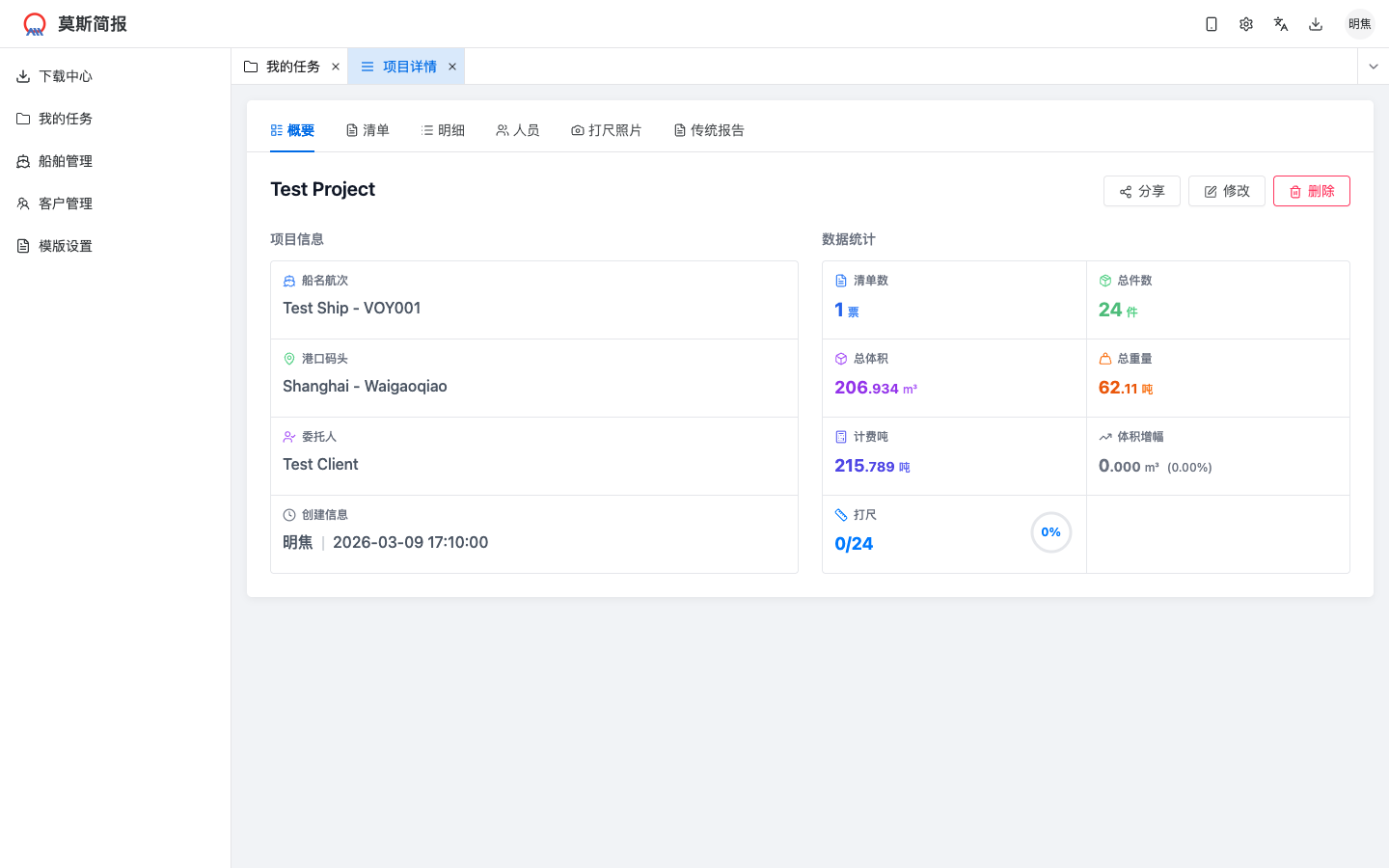Open the 人员 tab
1389x868 pixels.
518,130
